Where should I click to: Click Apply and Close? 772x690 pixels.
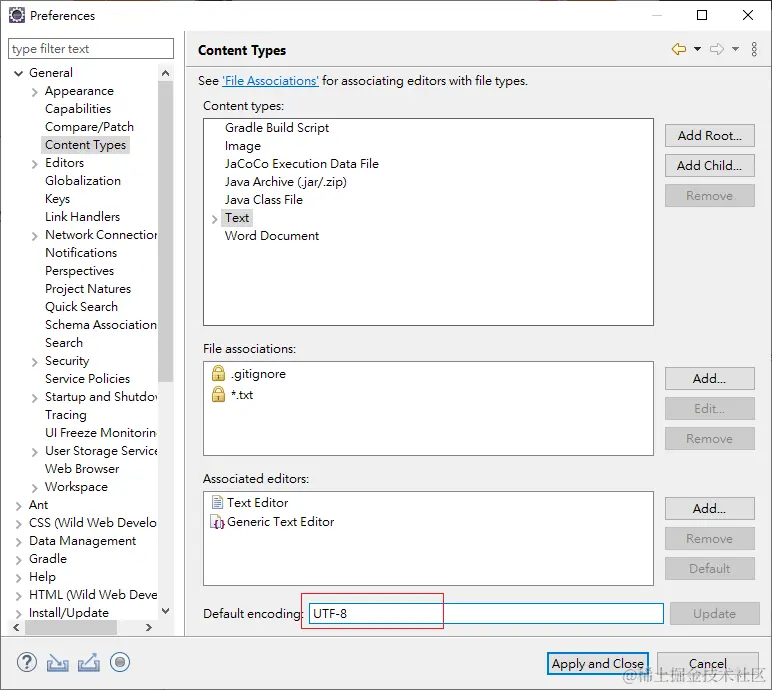[598, 663]
